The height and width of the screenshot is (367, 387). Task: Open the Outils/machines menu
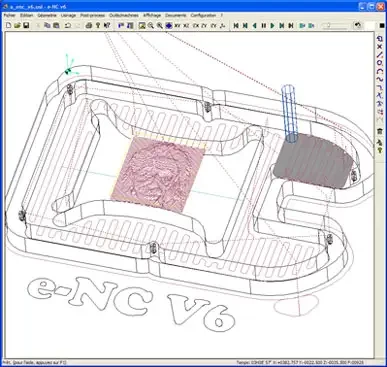(x=124, y=15)
